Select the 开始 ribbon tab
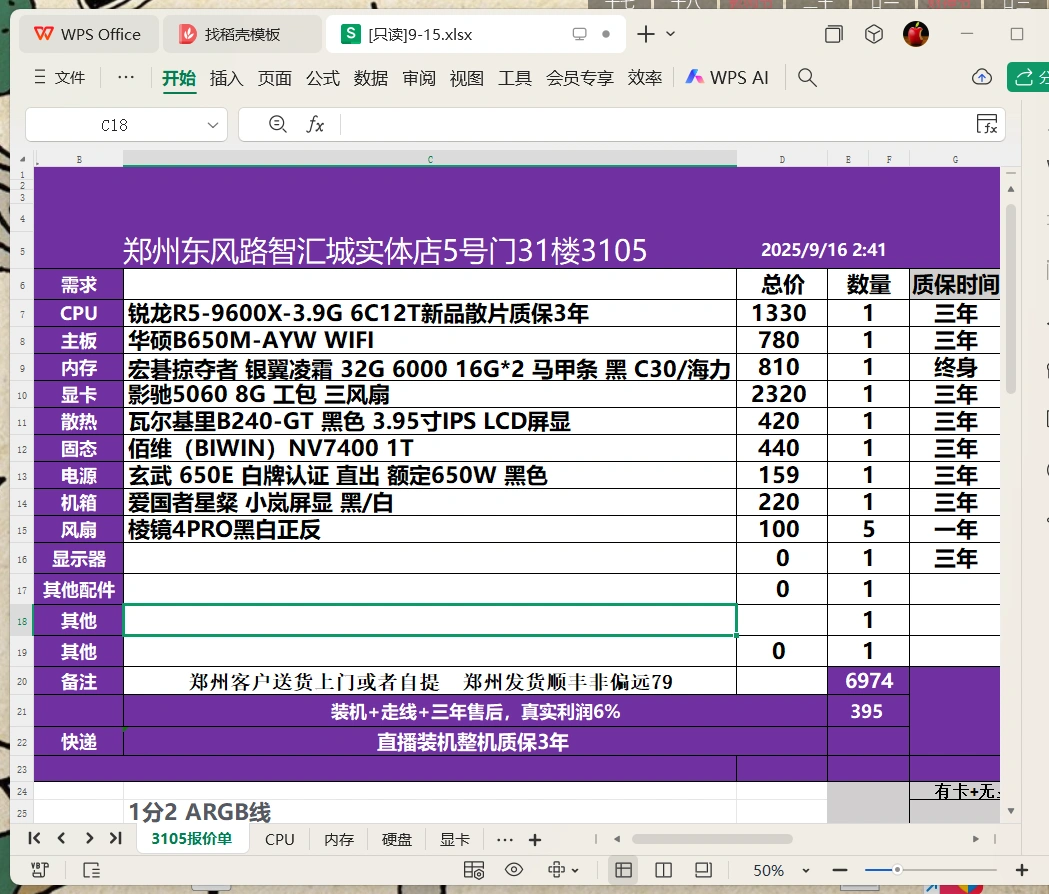Viewport: 1049px width, 894px height. 179,78
